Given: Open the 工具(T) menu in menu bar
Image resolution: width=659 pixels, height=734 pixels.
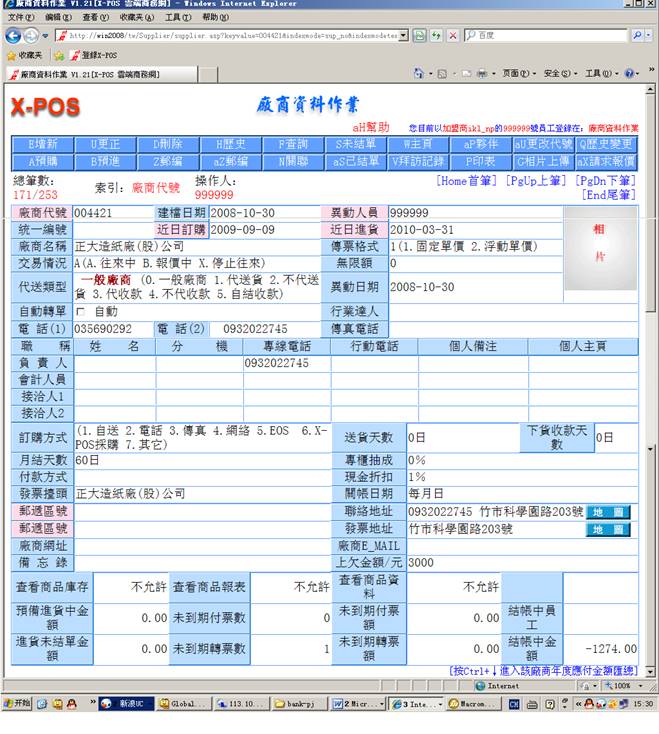Looking at the screenshot, I should coord(177,18).
